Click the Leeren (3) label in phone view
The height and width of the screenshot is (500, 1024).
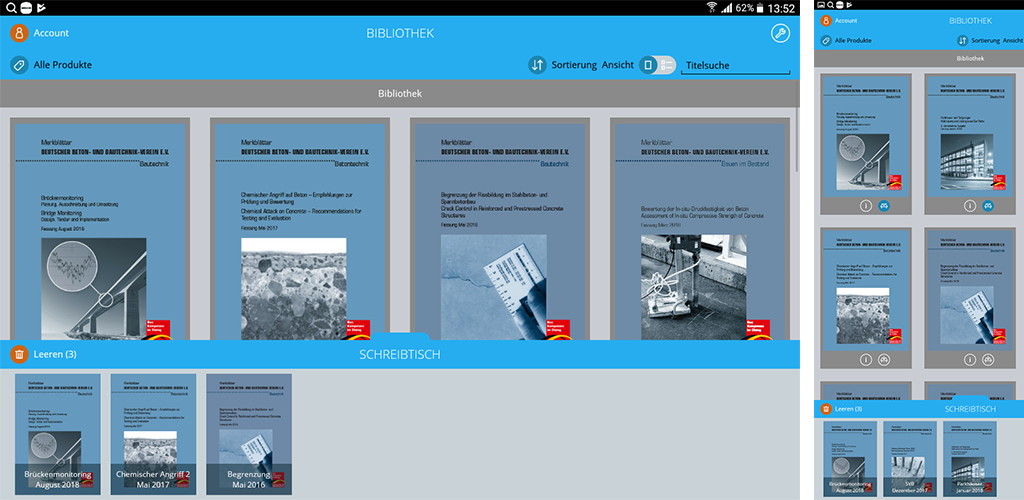point(848,409)
